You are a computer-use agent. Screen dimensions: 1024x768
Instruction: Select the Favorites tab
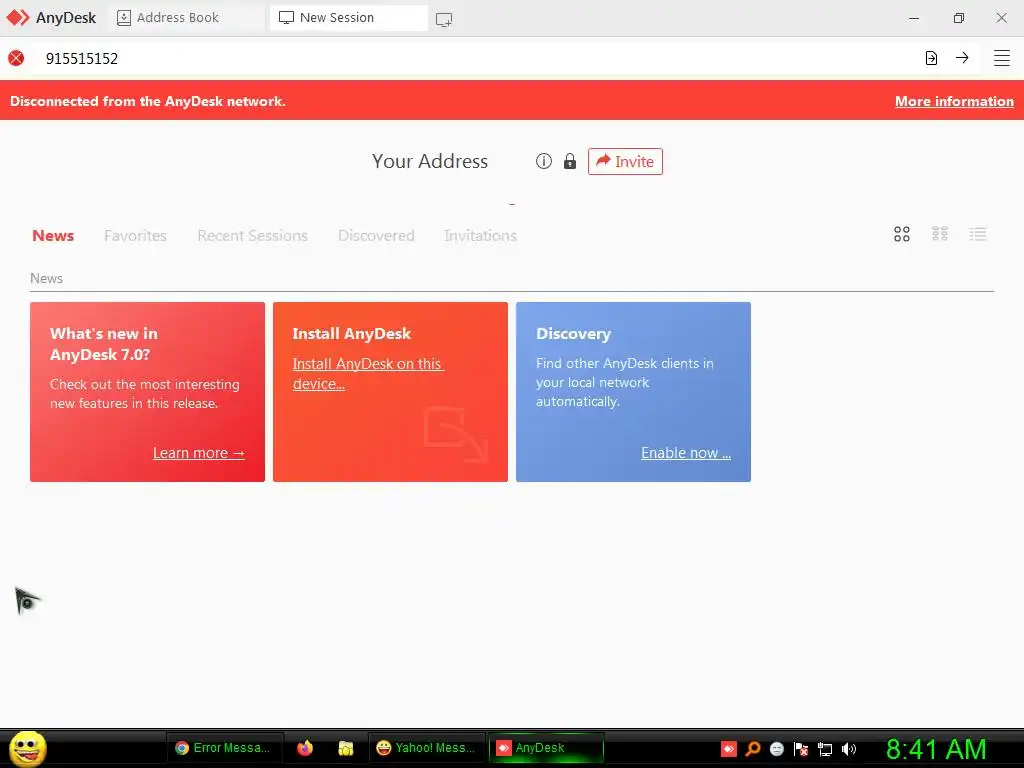[x=135, y=236]
